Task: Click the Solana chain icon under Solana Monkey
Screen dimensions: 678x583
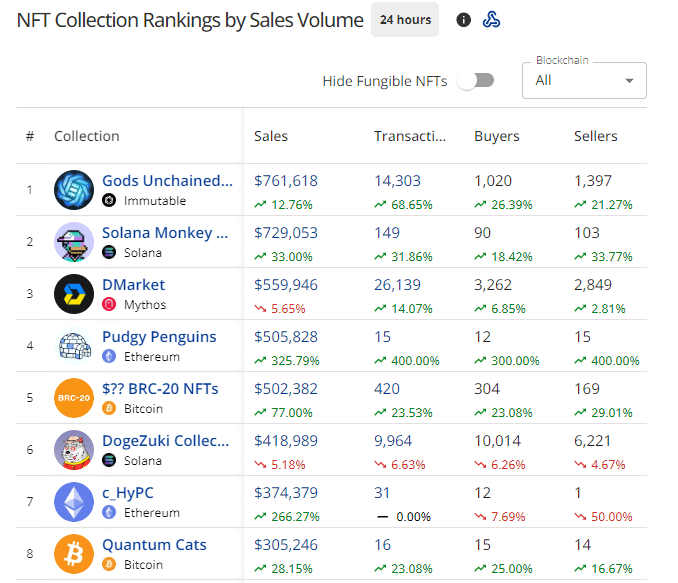Action: pos(109,252)
